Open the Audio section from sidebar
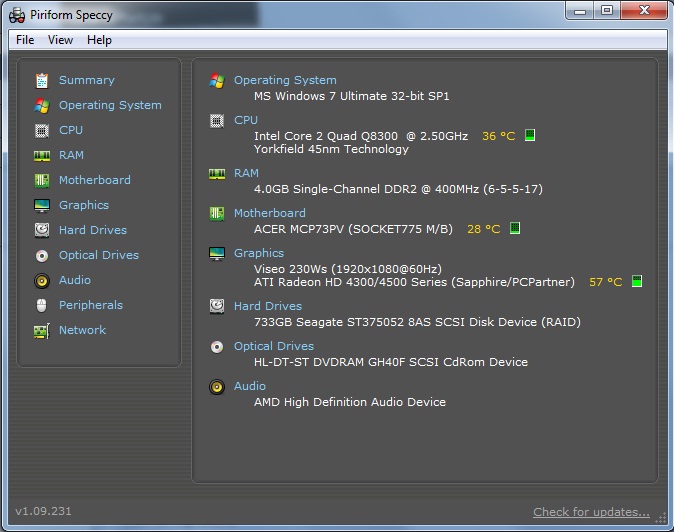The height and width of the screenshot is (532, 675). click(75, 280)
